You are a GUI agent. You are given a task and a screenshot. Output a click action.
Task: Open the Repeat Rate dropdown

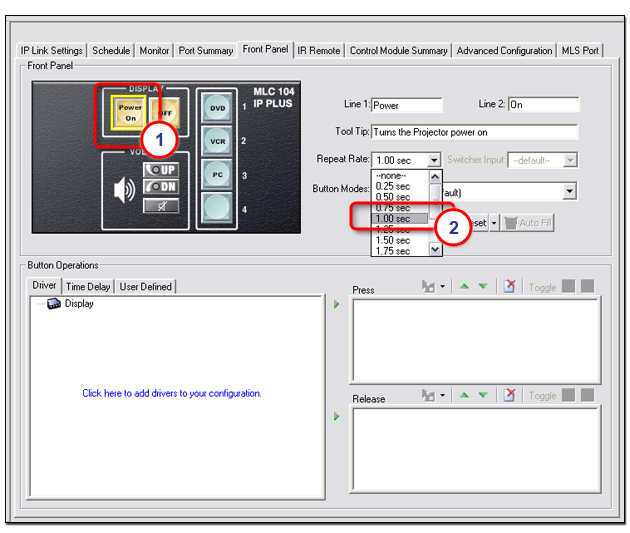[x=434, y=160]
